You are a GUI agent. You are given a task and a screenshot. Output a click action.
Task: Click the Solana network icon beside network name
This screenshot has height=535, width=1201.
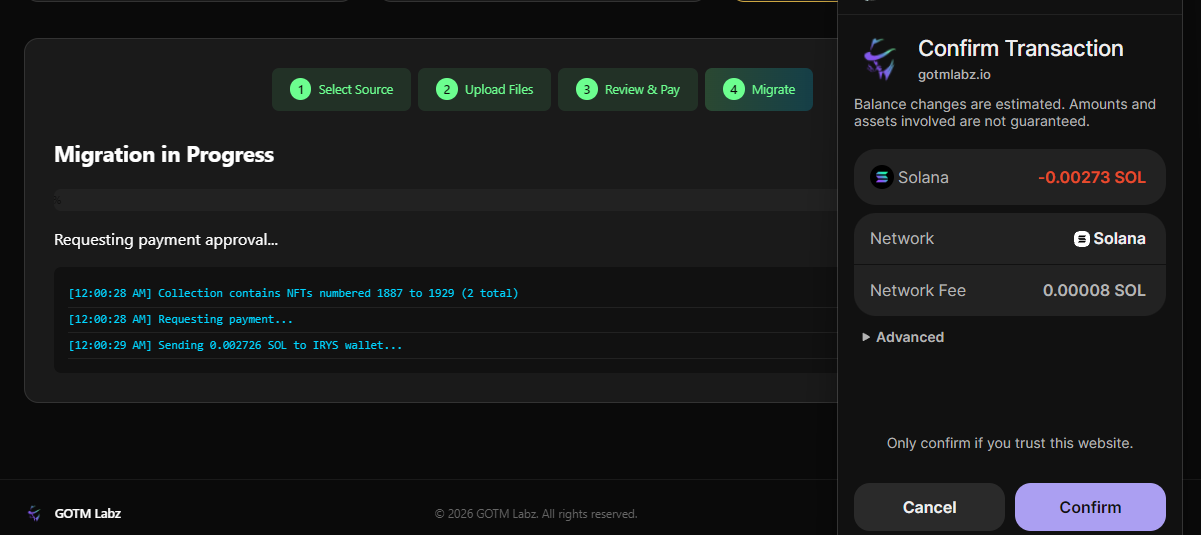pyautogui.click(x=1081, y=239)
